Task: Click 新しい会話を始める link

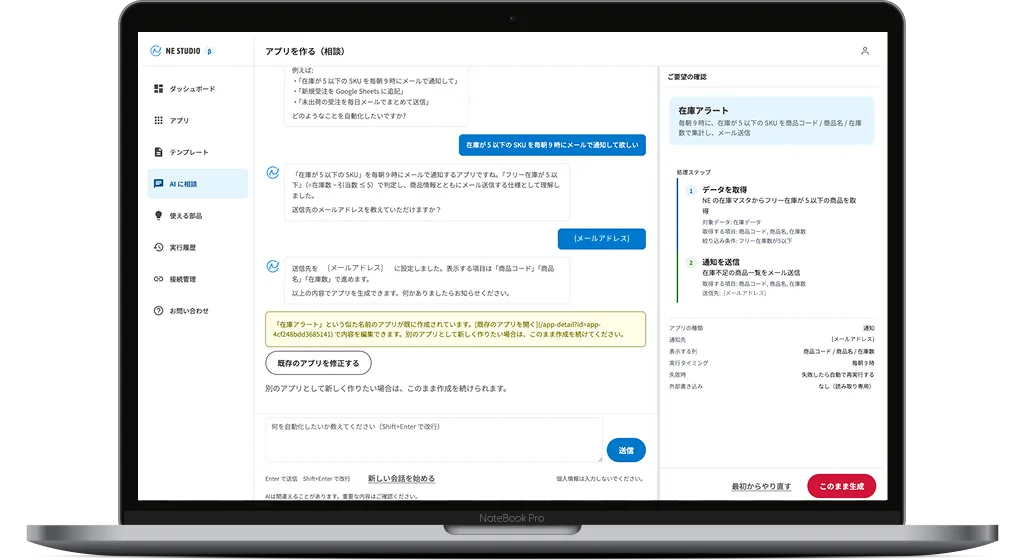Action: coord(401,478)
